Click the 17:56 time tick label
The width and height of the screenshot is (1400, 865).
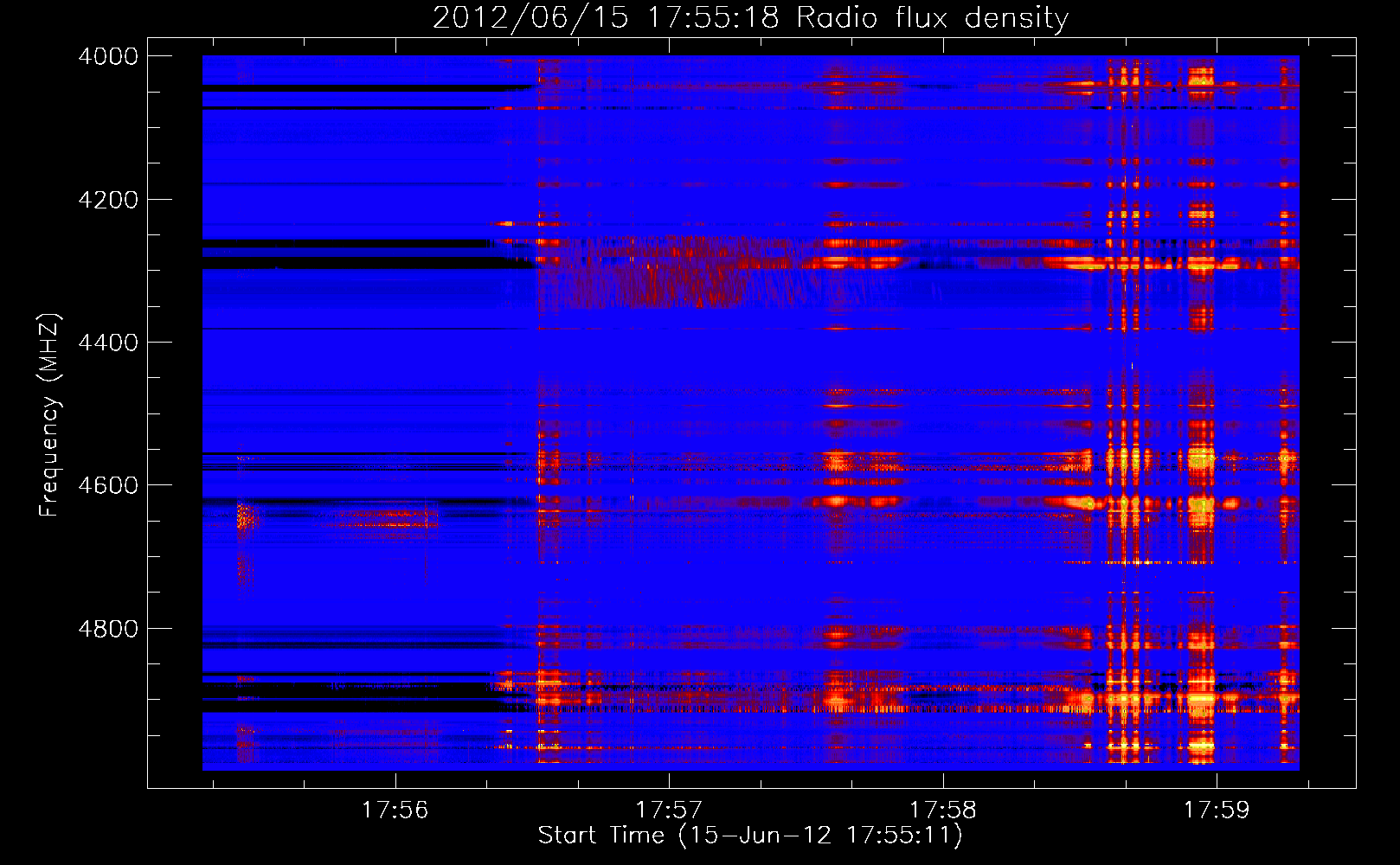click(x=395, y=810)
